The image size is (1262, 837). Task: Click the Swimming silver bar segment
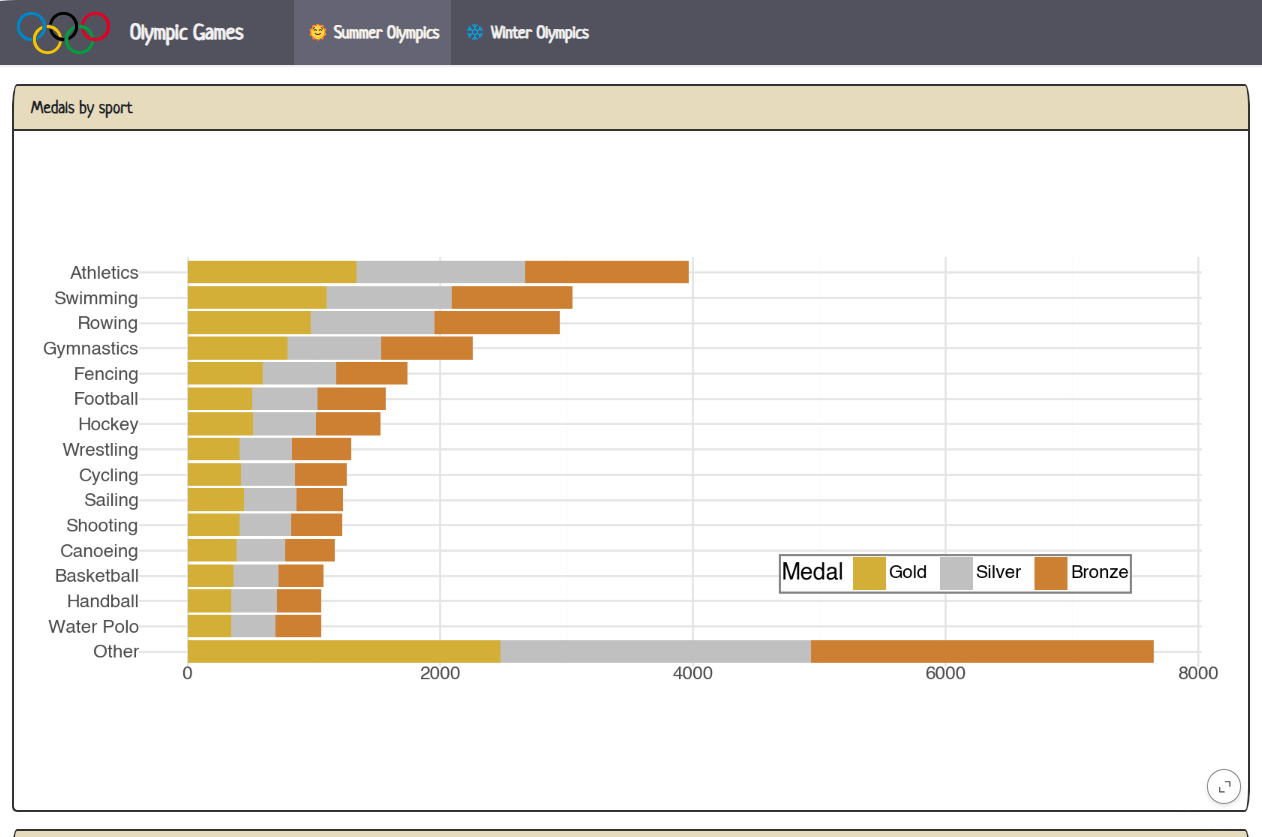coord(389,298)
